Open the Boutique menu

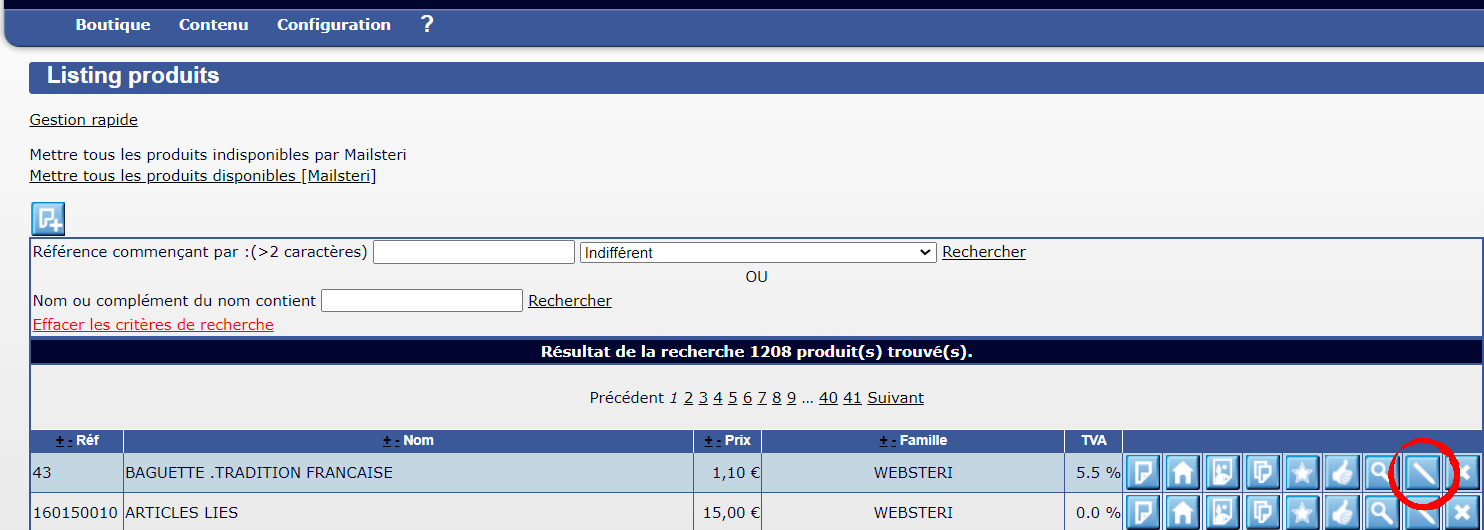click(x=113, y=25)
